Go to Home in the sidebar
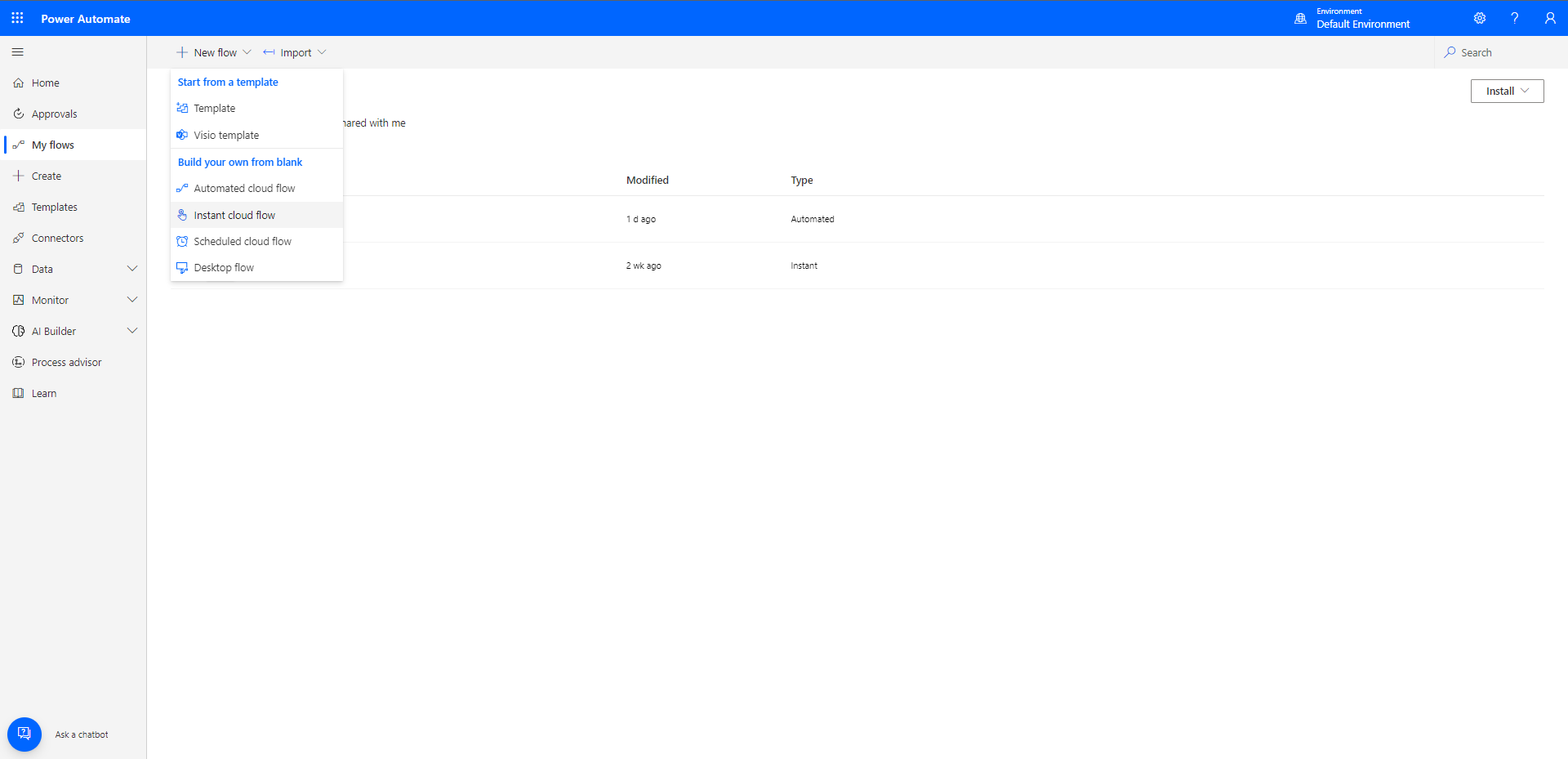1568x759 pixels. [x=46, y=83]
